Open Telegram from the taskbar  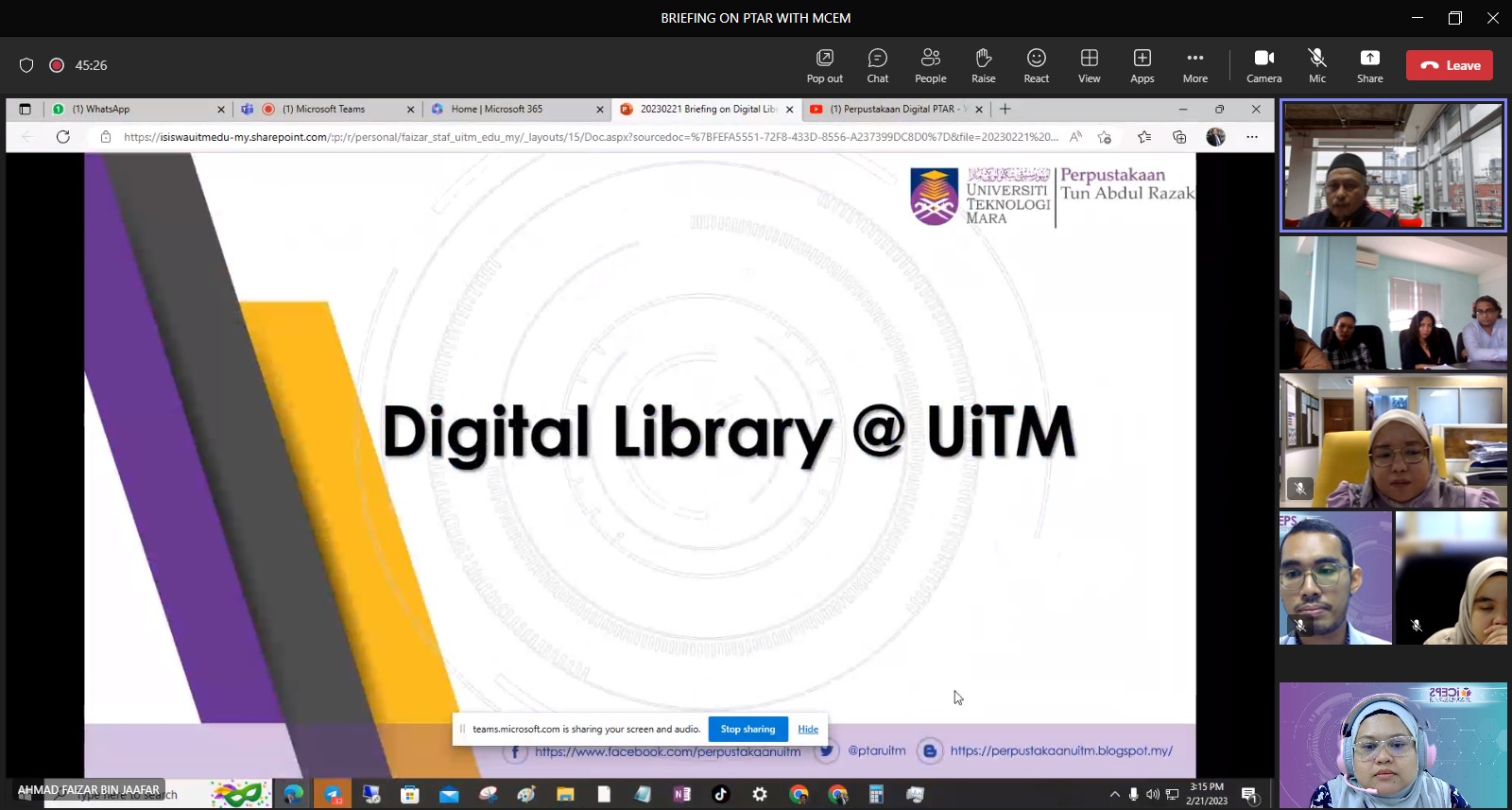point(333,794)
